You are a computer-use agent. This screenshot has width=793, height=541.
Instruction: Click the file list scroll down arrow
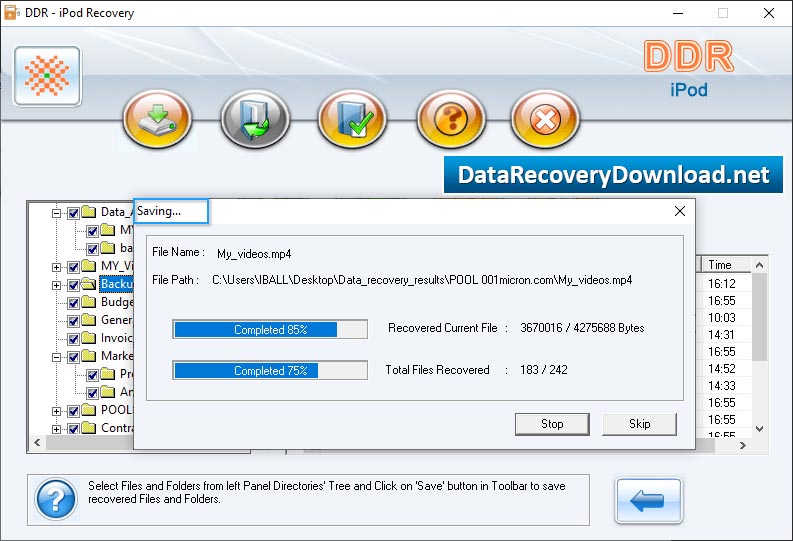click(x=759, y=428)
